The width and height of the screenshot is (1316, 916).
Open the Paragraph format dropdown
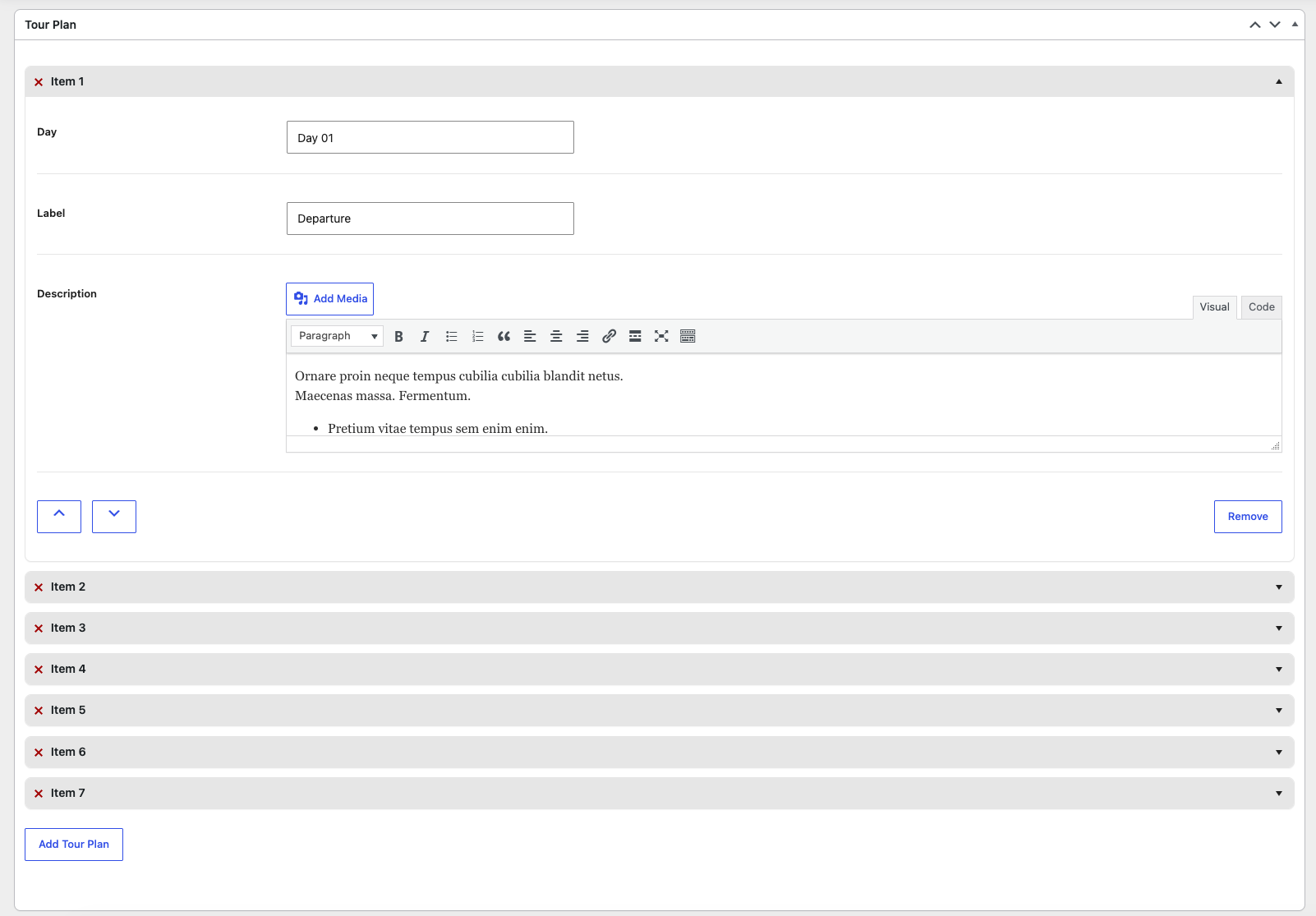337,336
